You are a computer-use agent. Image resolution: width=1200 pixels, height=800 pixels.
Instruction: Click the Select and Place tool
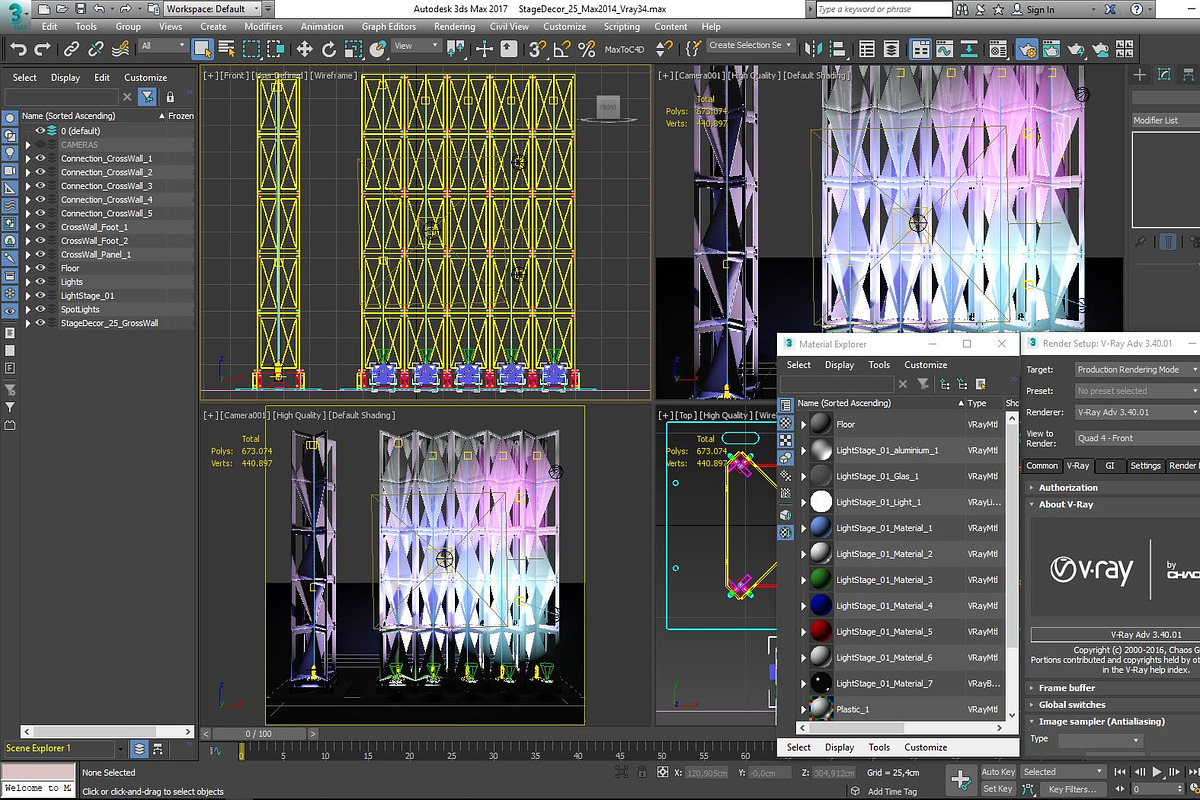point(378,48)
